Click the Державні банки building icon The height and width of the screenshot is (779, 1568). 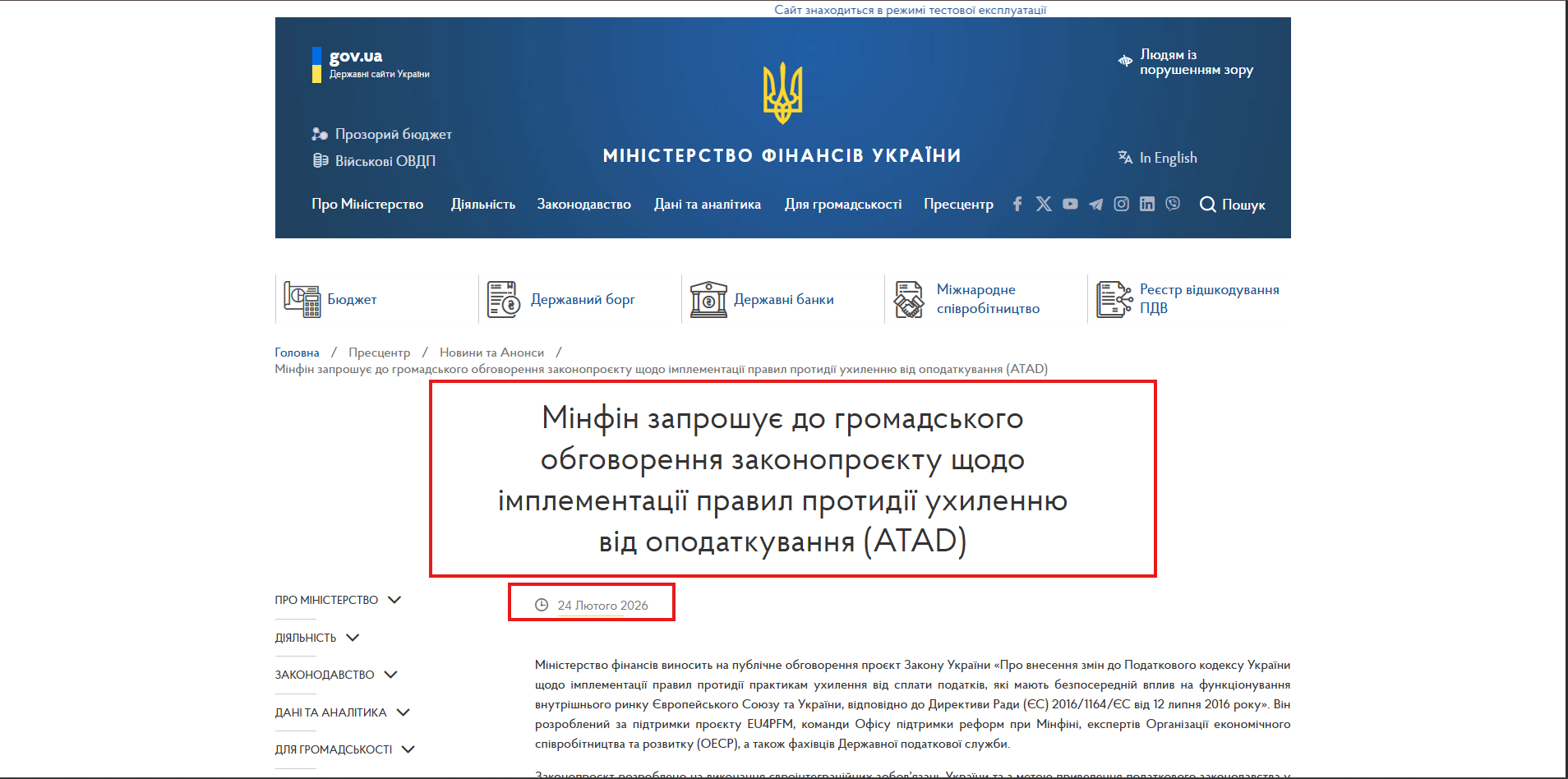point(708,299)
